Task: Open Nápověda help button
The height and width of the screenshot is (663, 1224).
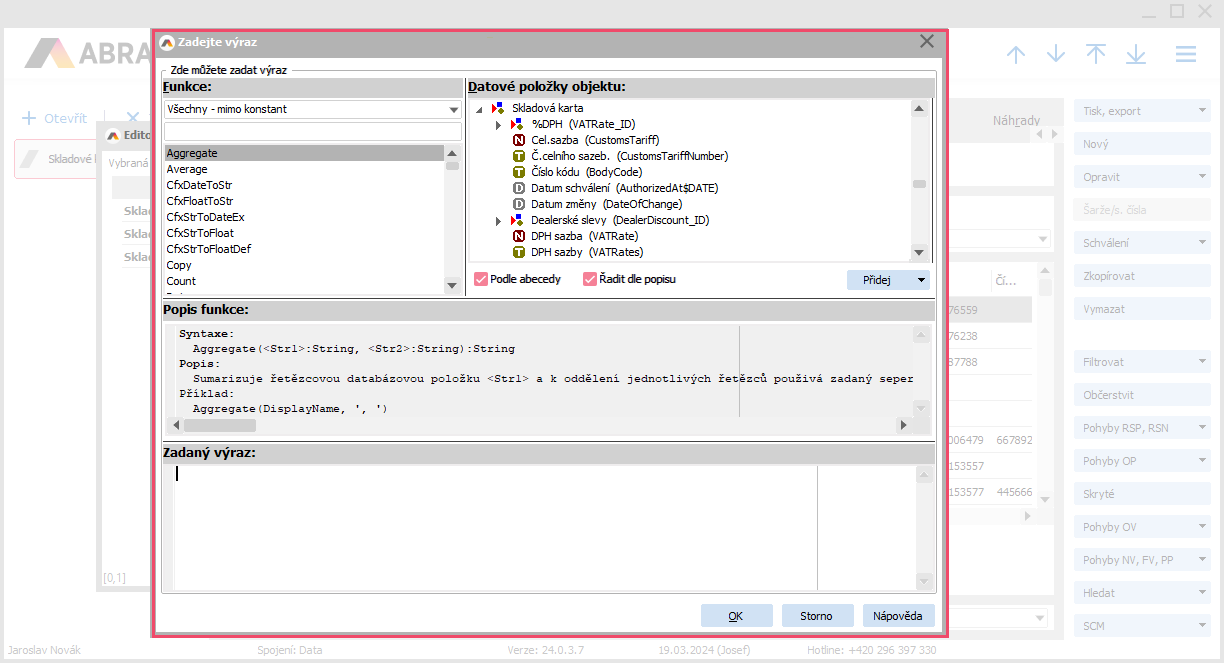Action: (x=898, y=616)
